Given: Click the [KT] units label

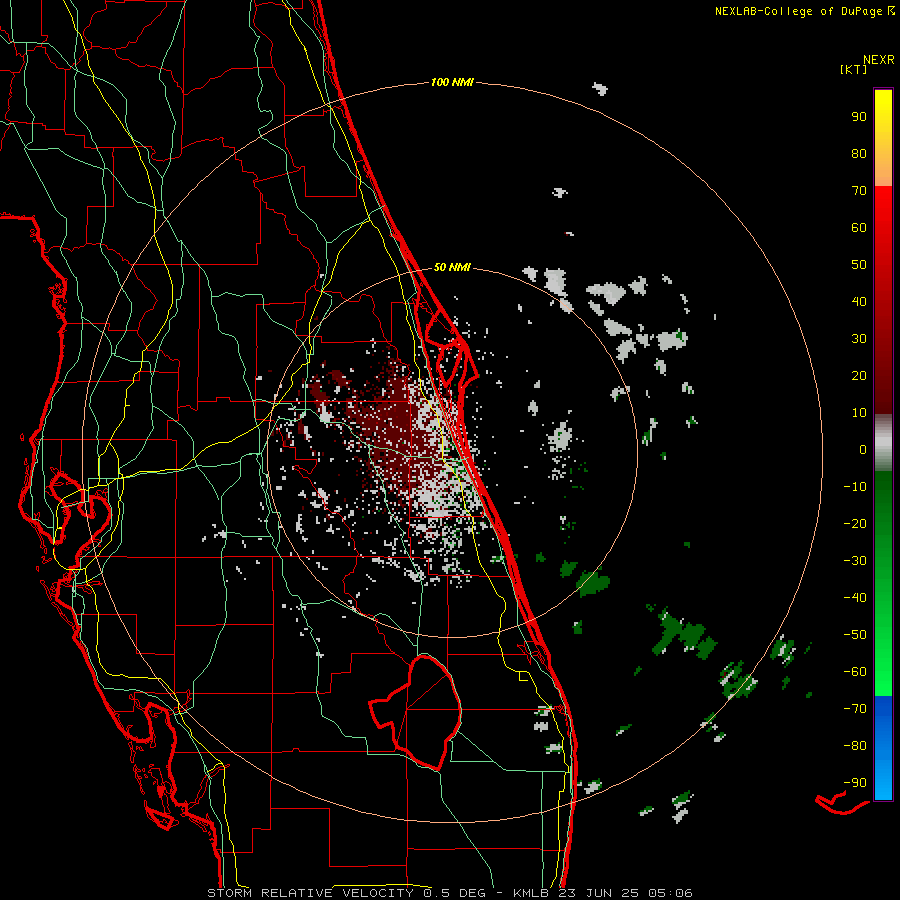Looking at the screenshot, I should 854,69.
